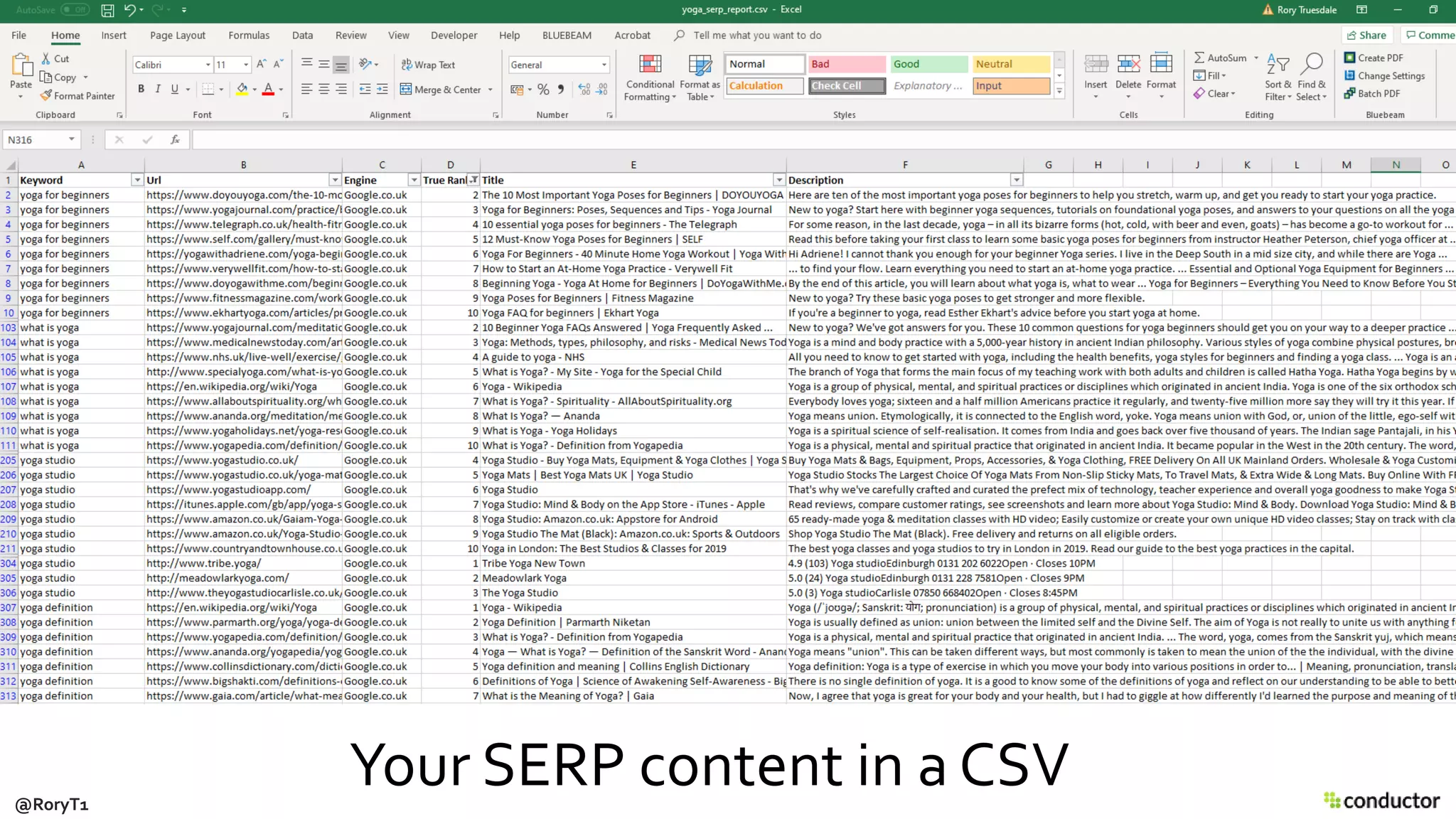Screen dimensions: 1456x819
Task: Apply the Bad cell style
Action: 847,64
